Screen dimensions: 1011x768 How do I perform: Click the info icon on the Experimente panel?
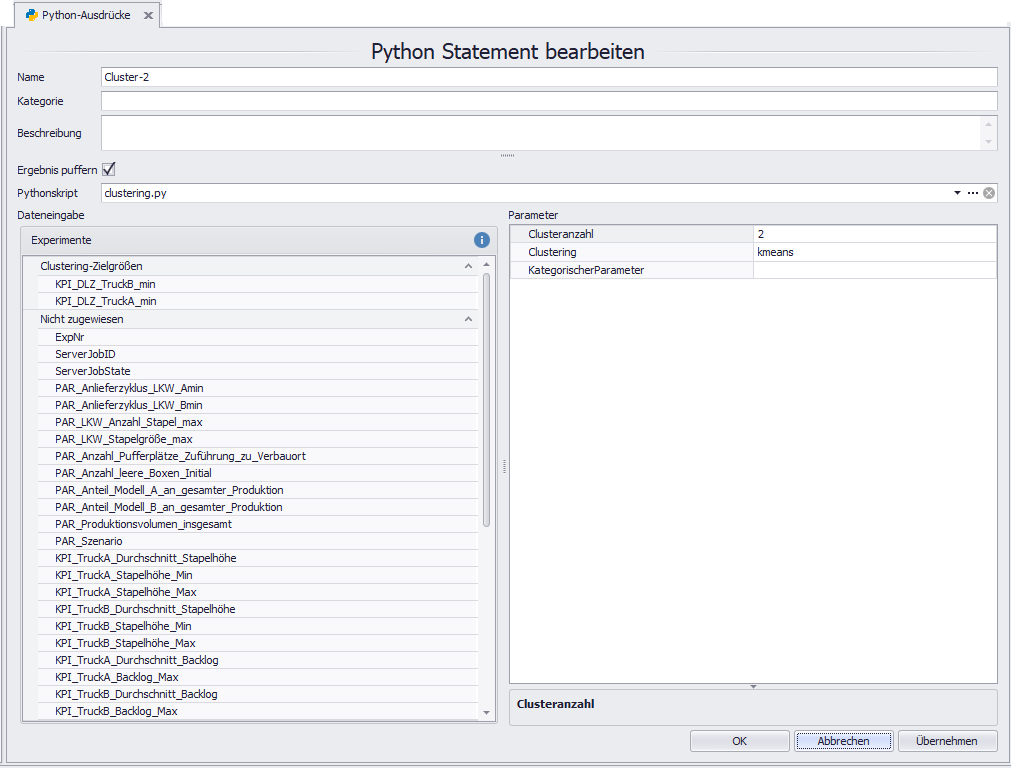481,240
